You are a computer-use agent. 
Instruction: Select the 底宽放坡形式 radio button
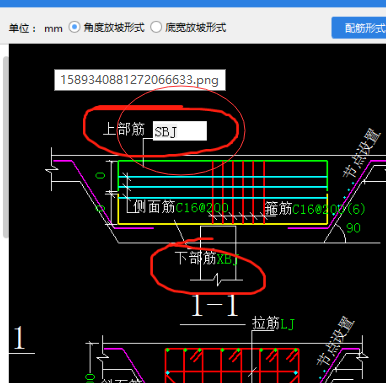(x=156, y=27)
